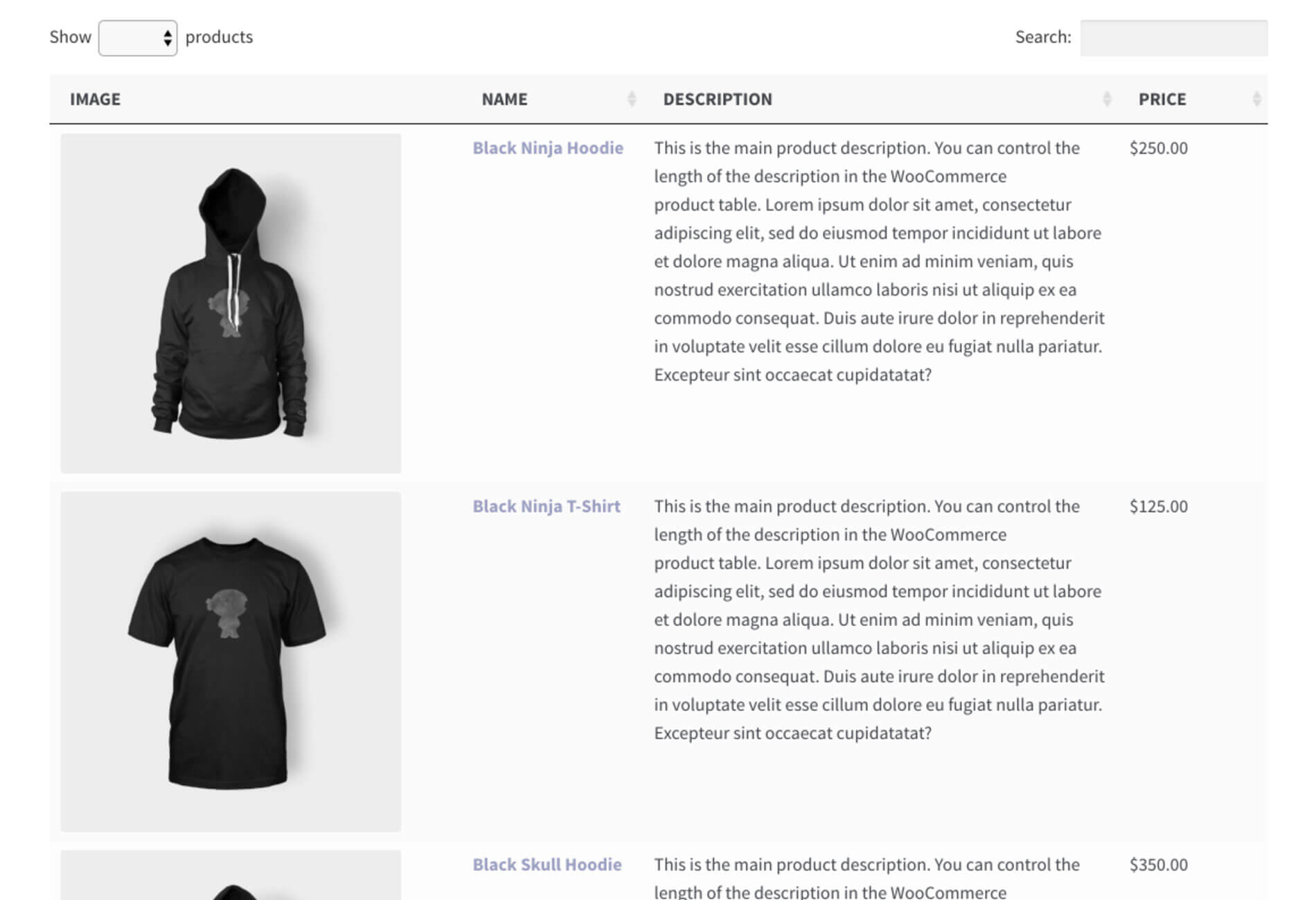Image resolution: width=1316 pixels, height=900 pixels.
Task: Click the Name column header text
Action: pos(504,99)
